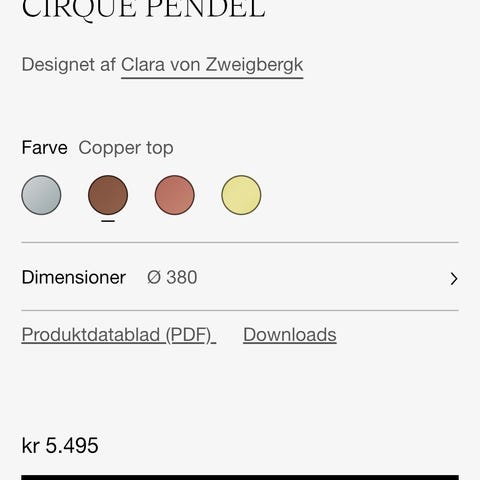480x480 pixels.
Task: Choose the brown Copper top swatch
Action: [108, 195]
